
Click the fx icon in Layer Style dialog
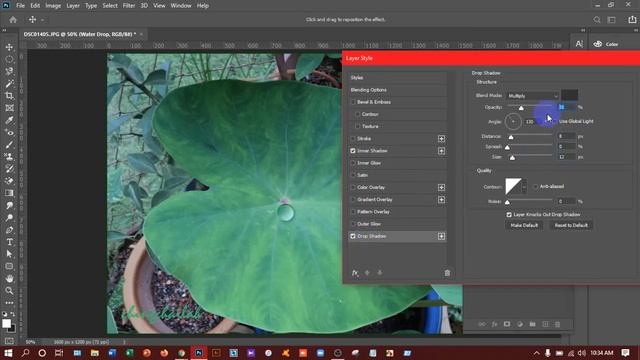click(355, 273)
